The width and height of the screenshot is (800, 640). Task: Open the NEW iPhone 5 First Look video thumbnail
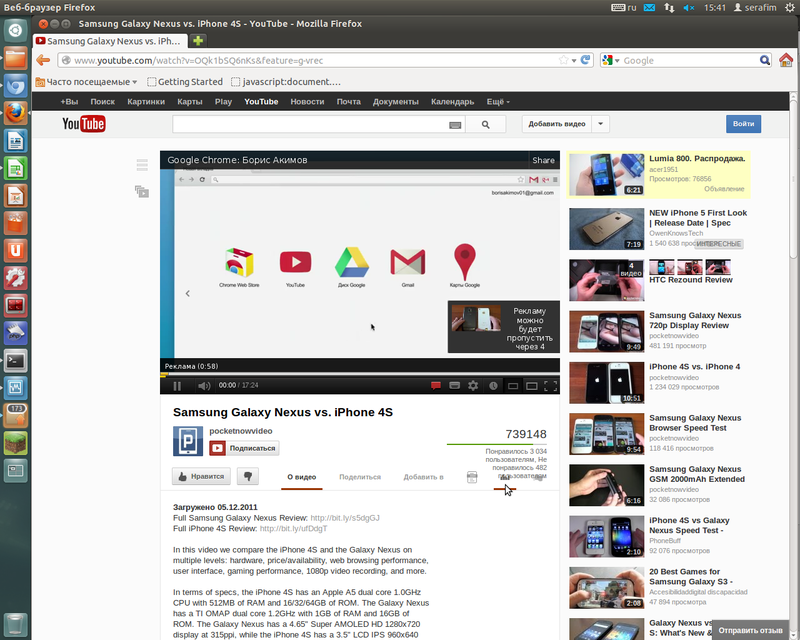coord(607,229)
